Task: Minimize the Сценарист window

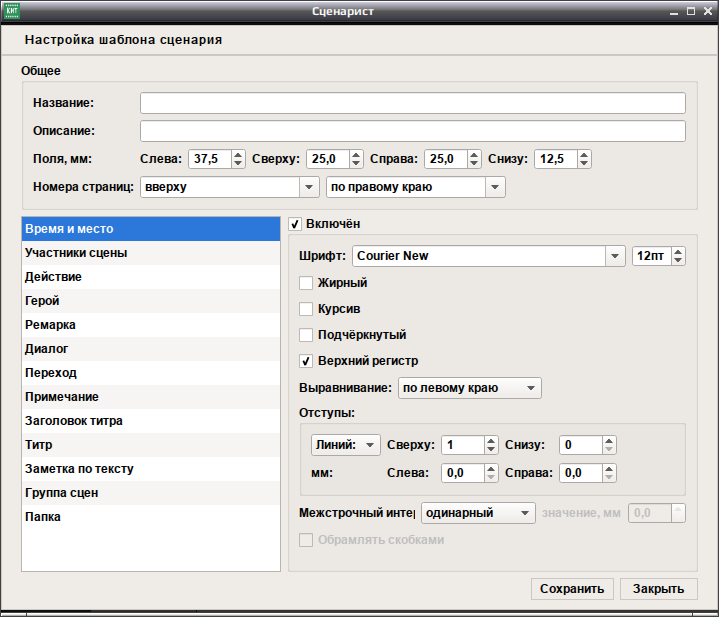Action: [x=674, y=12]
